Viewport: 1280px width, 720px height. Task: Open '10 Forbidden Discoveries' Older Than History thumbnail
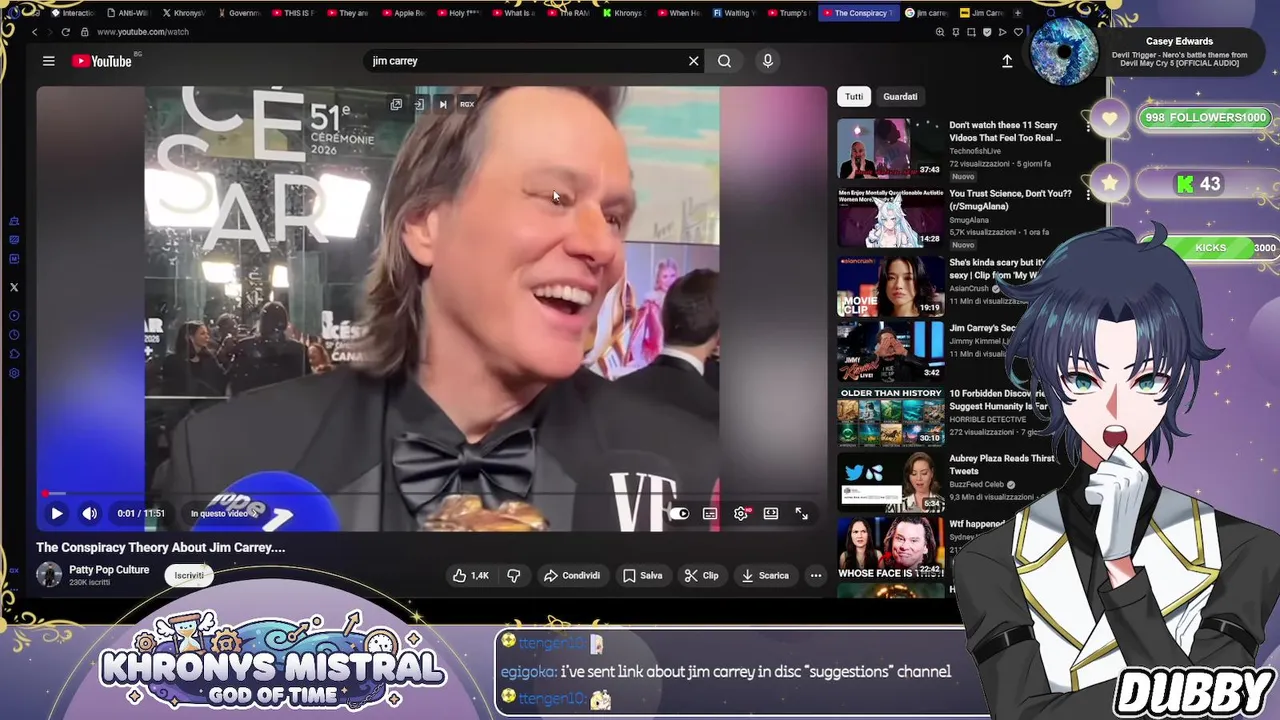pos(890,418)
